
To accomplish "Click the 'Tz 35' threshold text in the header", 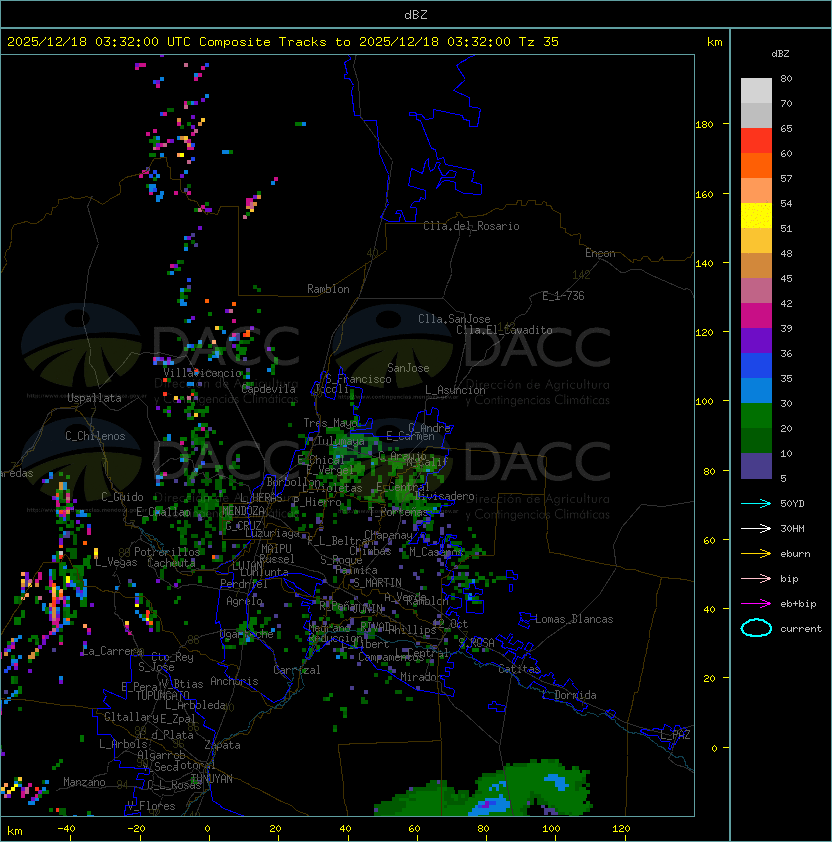I will pos(539,42).
